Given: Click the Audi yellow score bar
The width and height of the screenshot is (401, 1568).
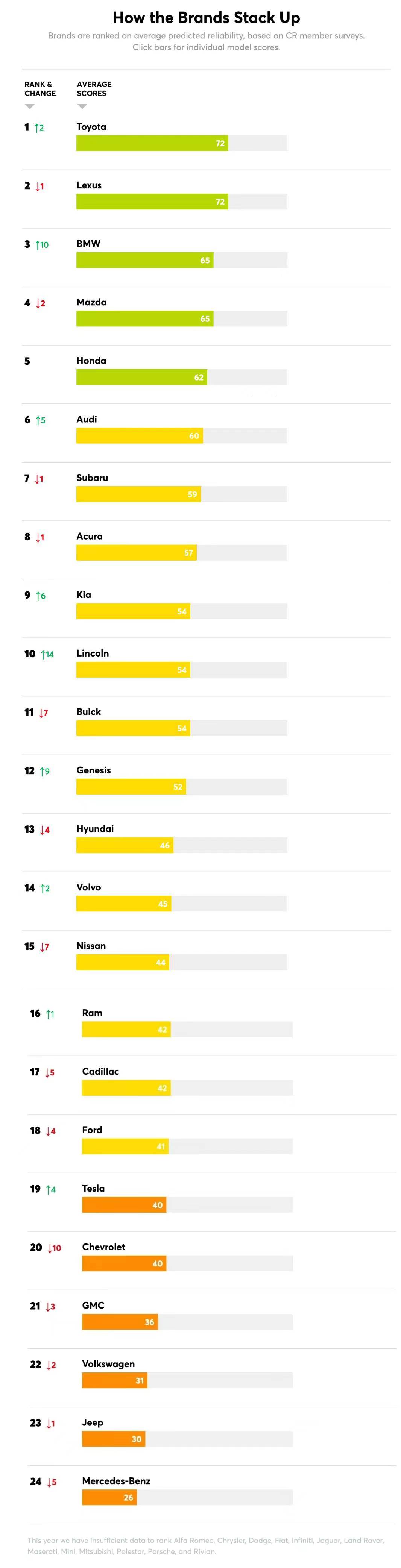Looking at the screenshot, I should 139,436.
